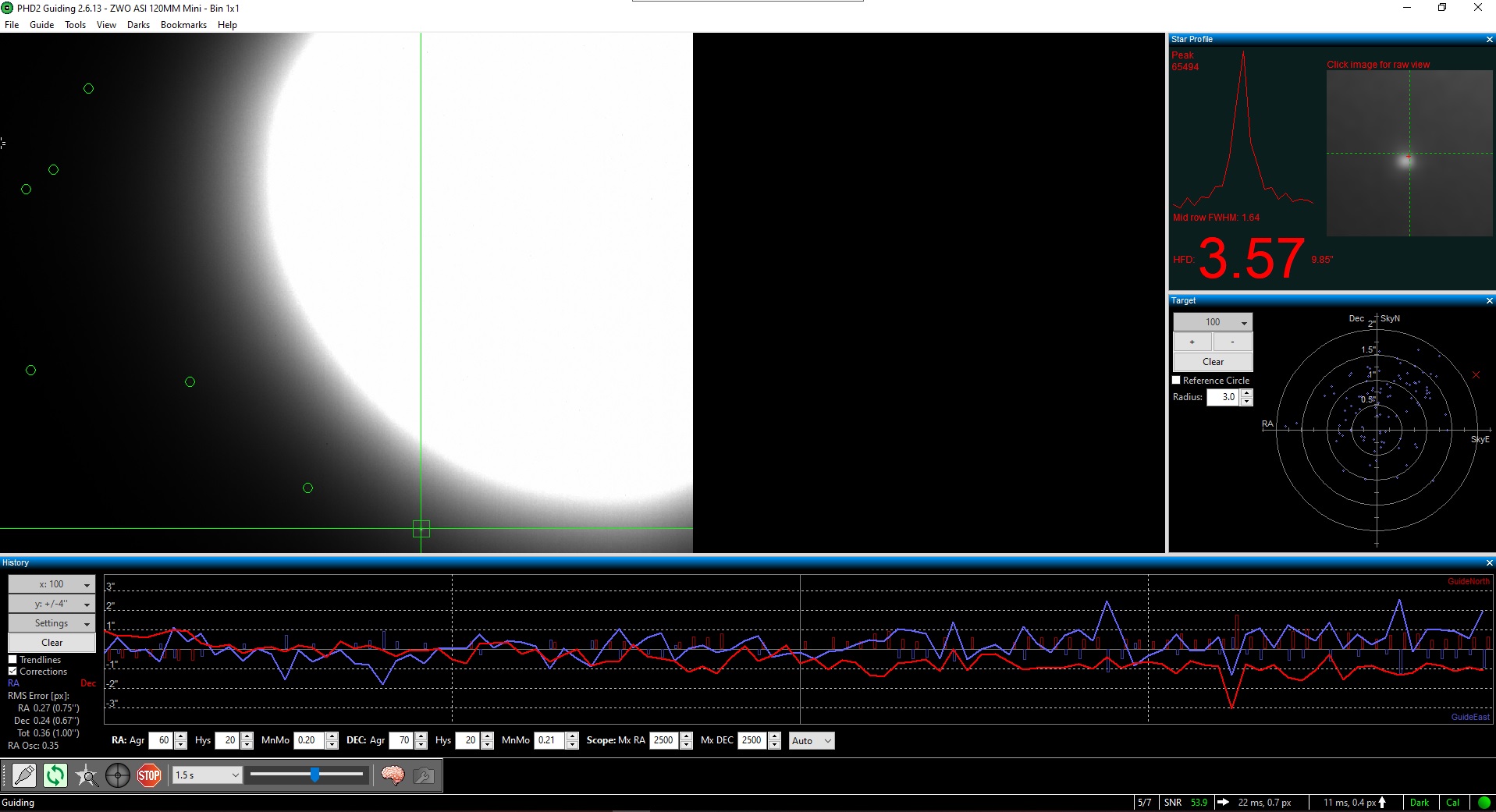Click the DEC MnMo 0.21 field
This screenshot has height=812, width=1496.
coord(549,740)
